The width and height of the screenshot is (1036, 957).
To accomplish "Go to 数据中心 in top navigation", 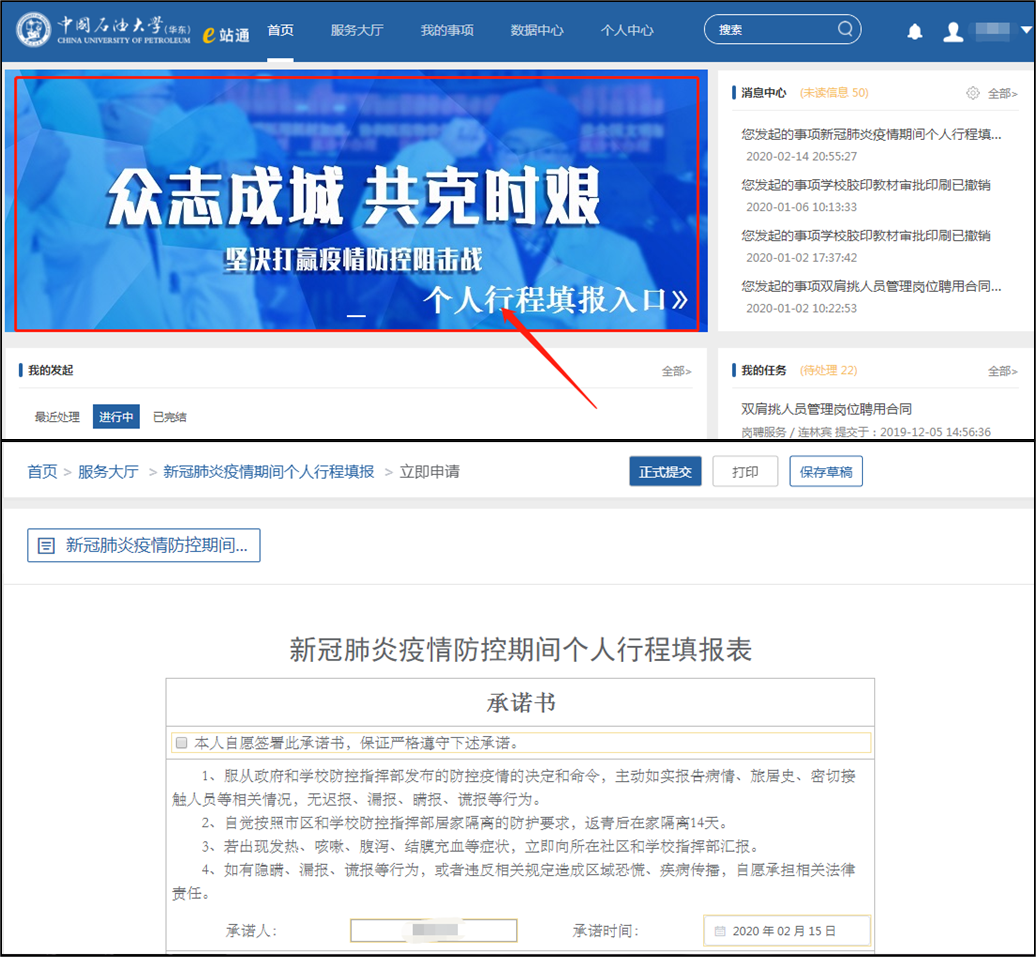I will pyautogui.click(x=537, y=30).
